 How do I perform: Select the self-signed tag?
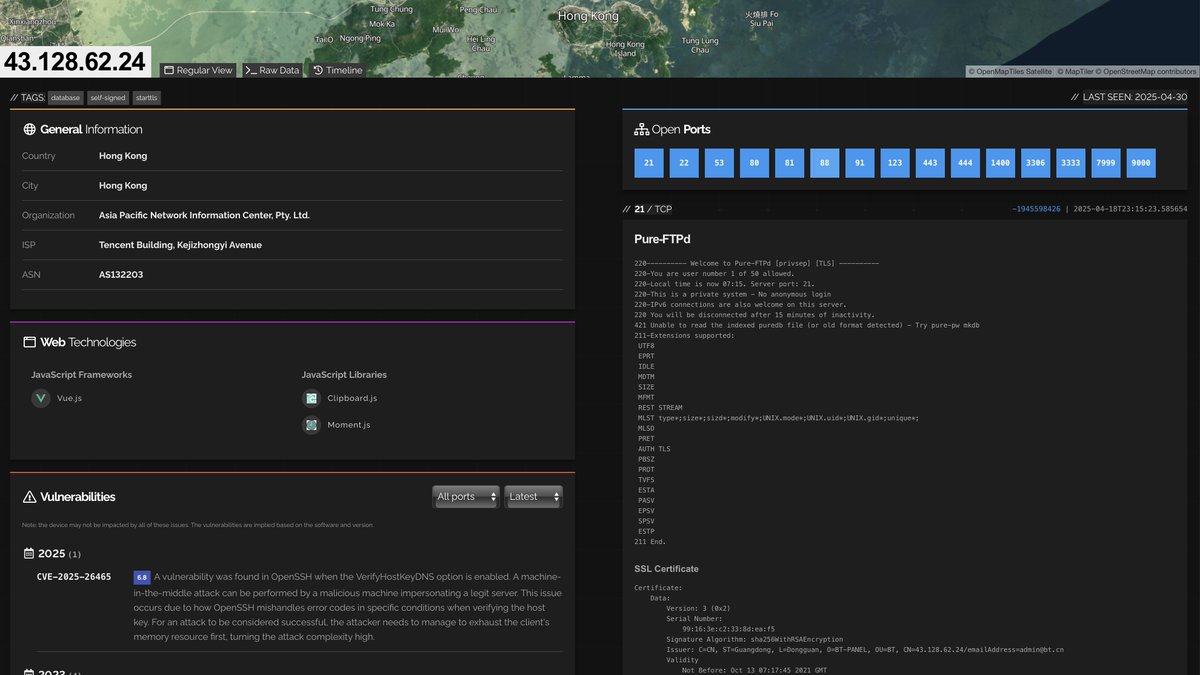108,98
